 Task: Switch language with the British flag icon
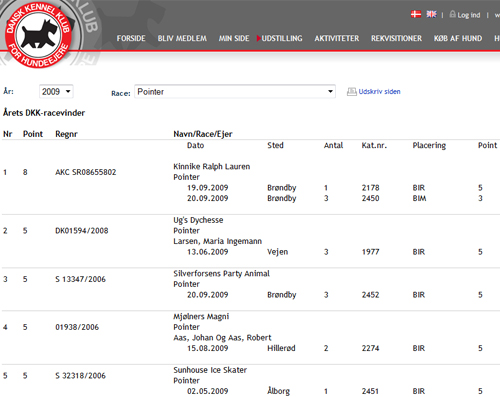(x=431, y=14)
